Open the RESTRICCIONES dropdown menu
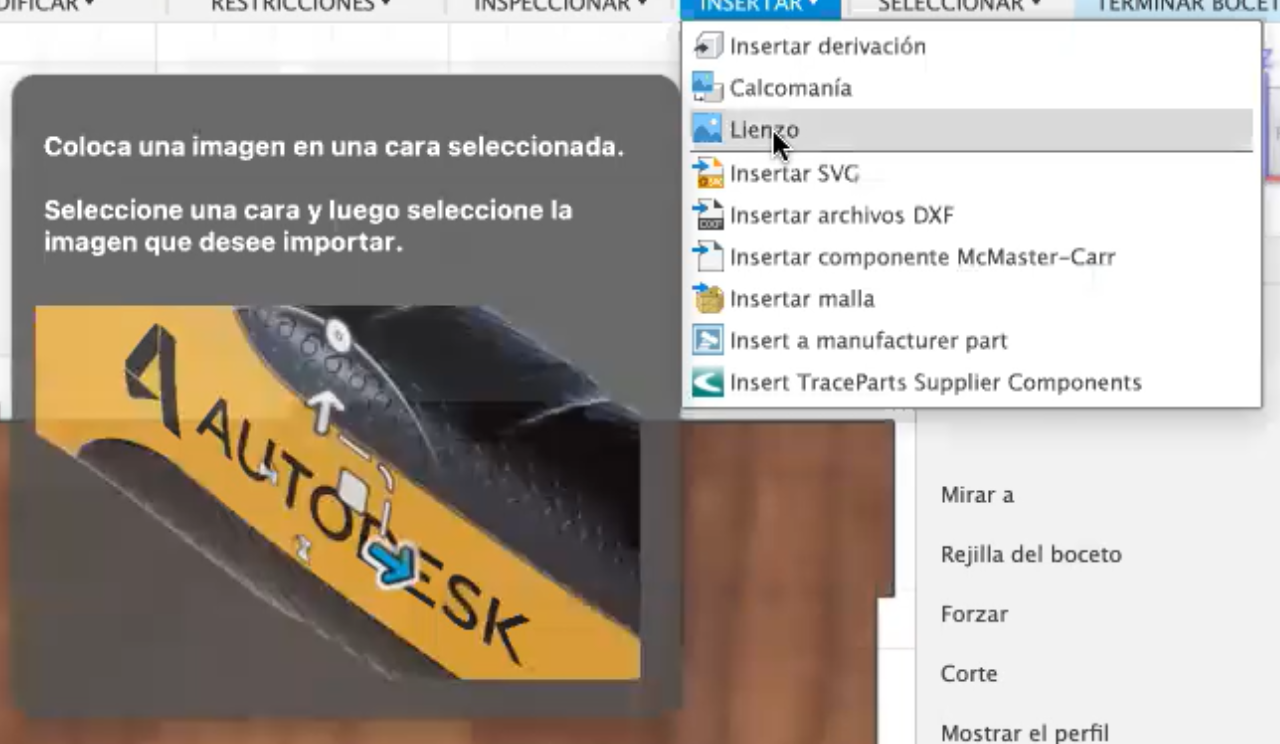 pyautogui.click(x=300, y=6)
